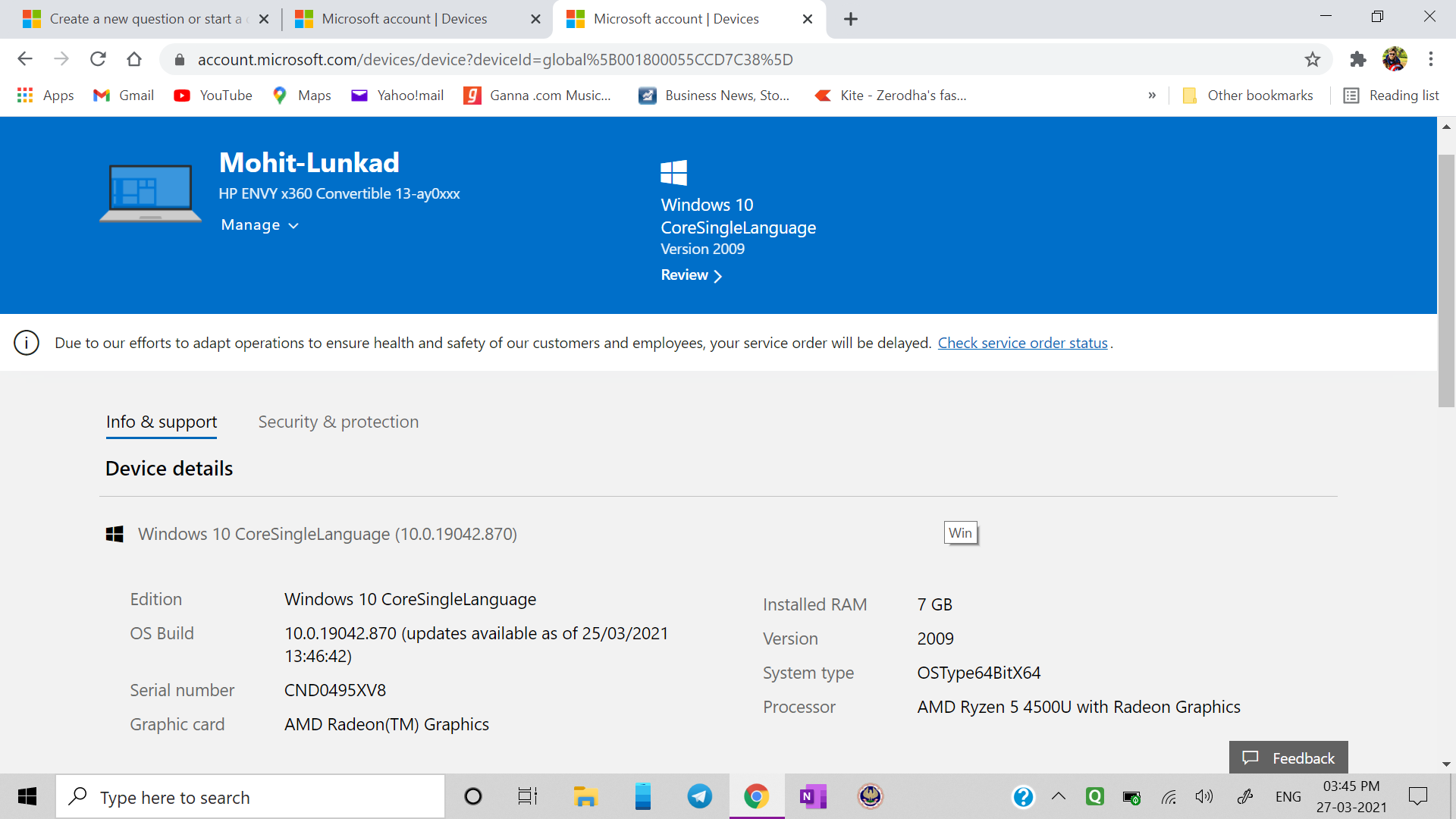Close the 'Create a new question' tab
1456x819 pixels.
[264, 19]
